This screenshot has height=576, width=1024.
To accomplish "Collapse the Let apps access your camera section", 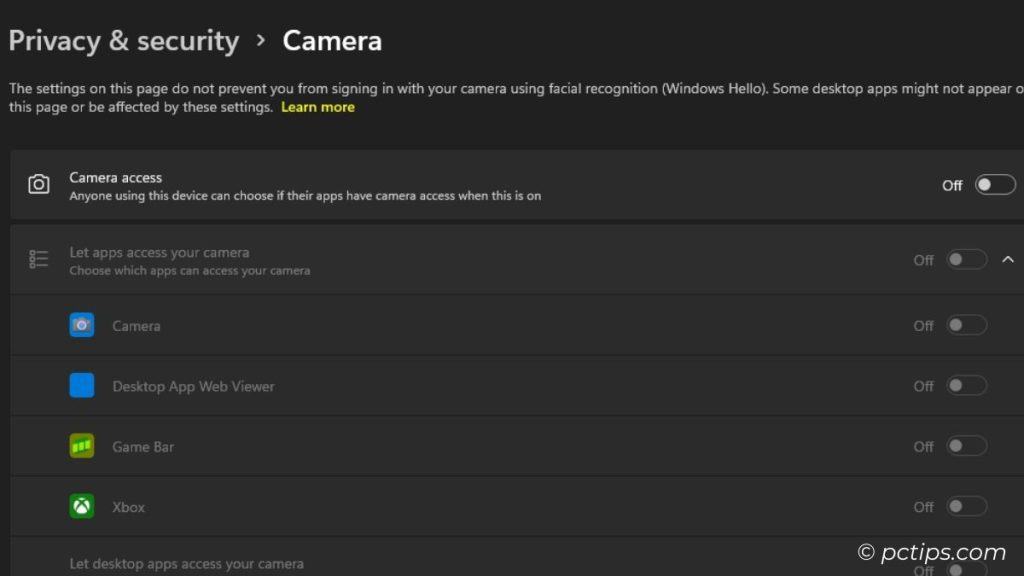I will pos(1008,258).
